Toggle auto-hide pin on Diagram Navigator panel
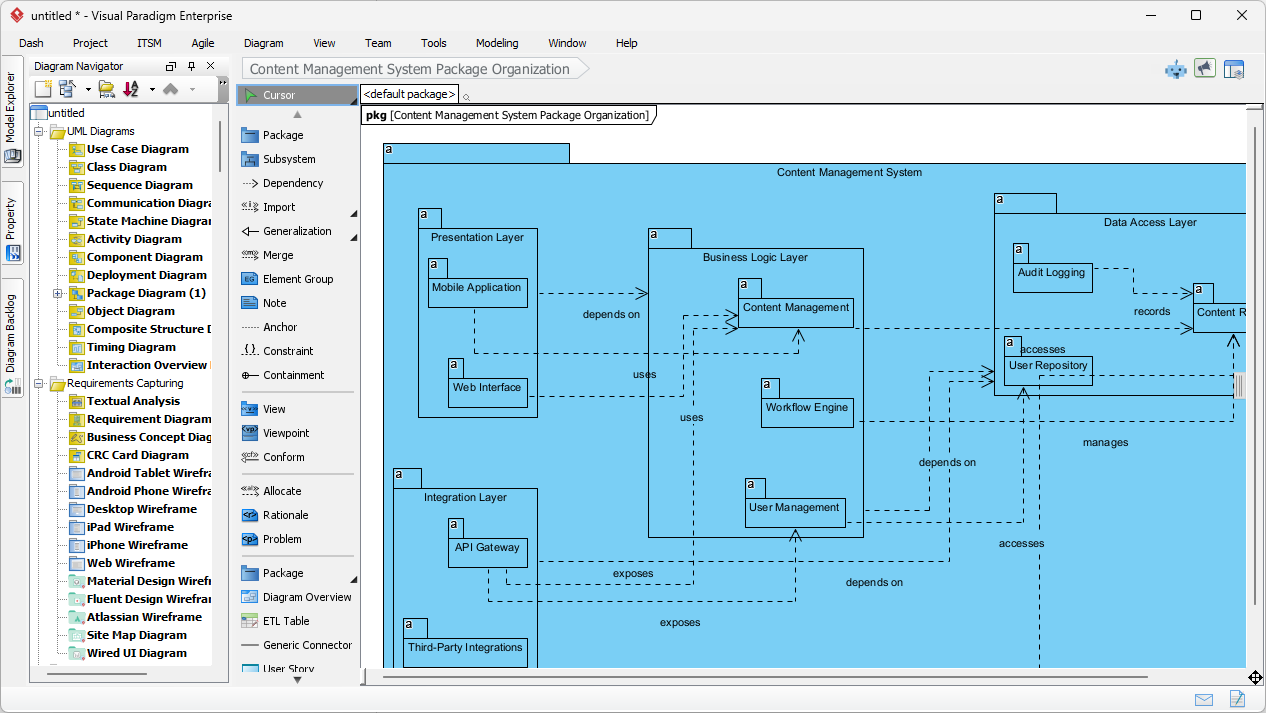 pyautogui.click(x=190, y=66)
